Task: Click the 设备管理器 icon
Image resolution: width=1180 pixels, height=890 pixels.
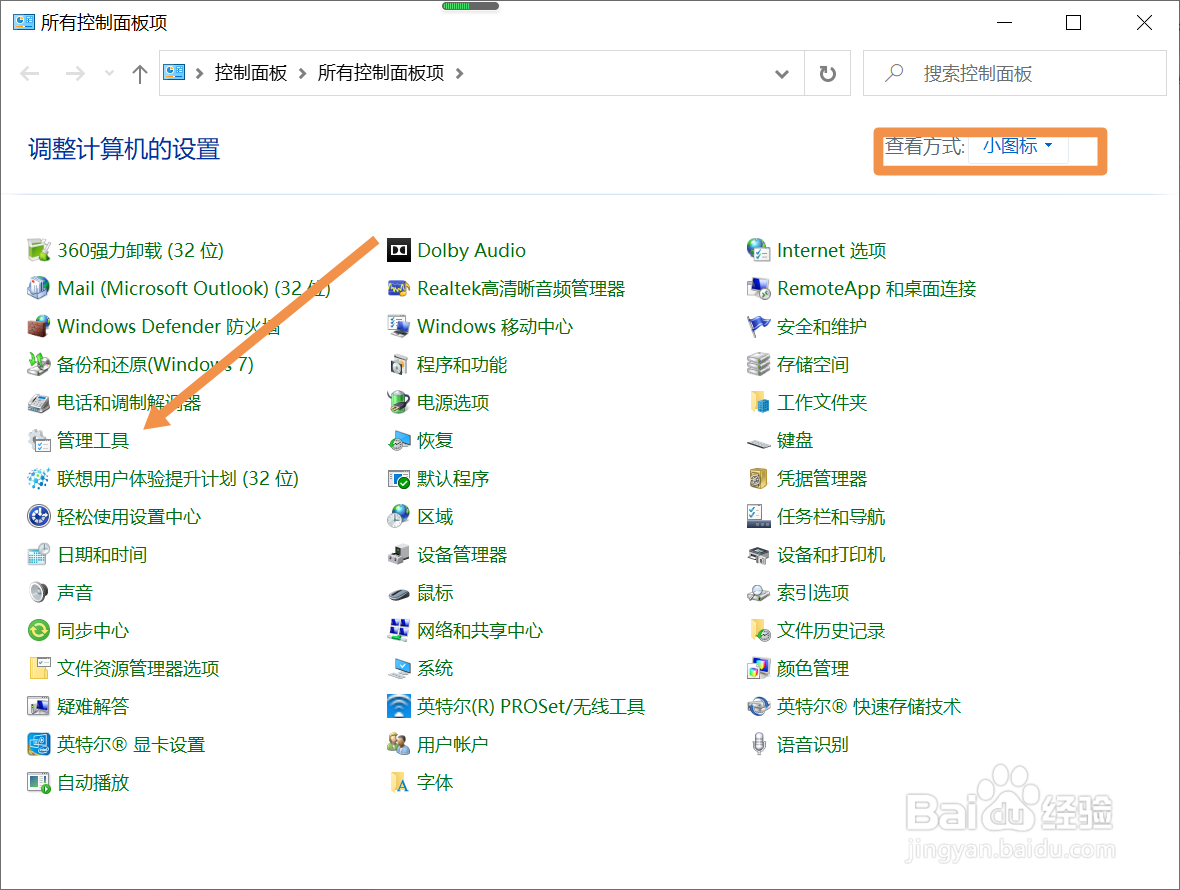Action: click(x=399, y=554)
